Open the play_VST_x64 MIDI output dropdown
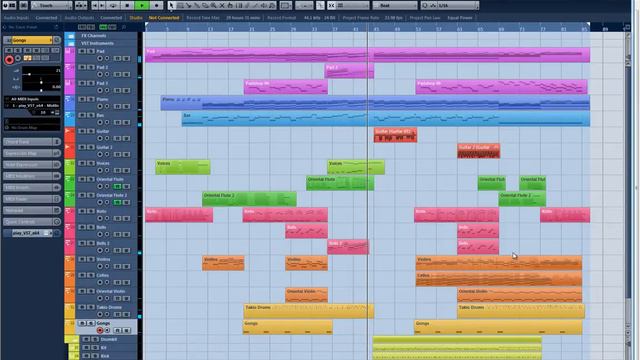The width and height of the screenshot is (640, 360). 33,105
